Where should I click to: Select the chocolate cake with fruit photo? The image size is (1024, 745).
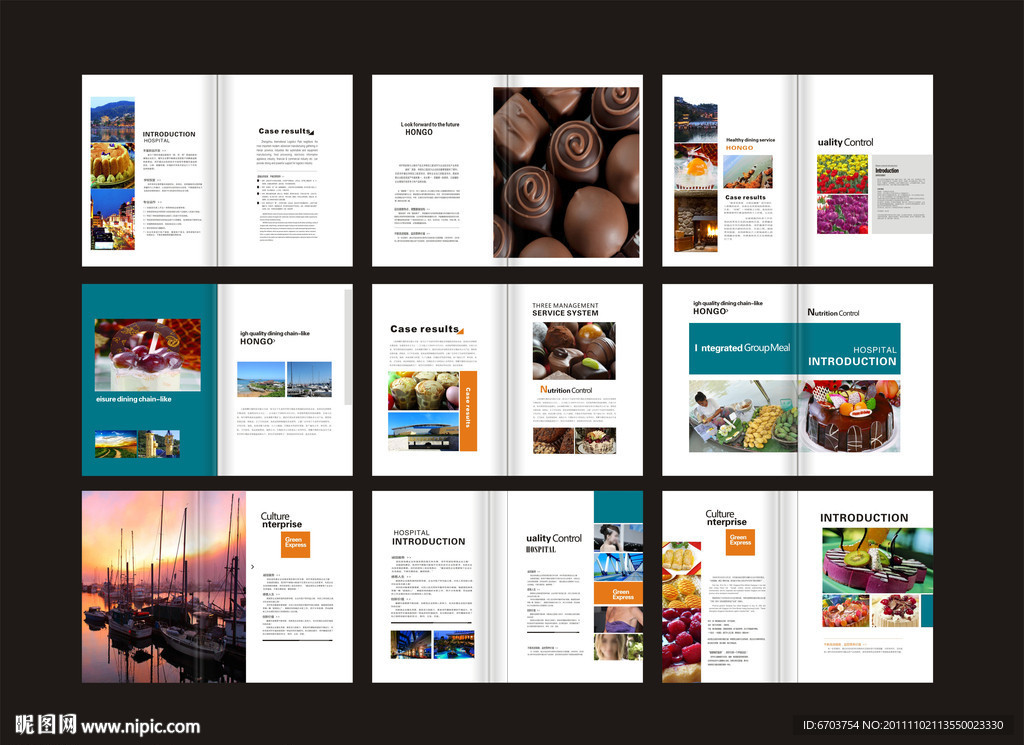coord(849,416)
